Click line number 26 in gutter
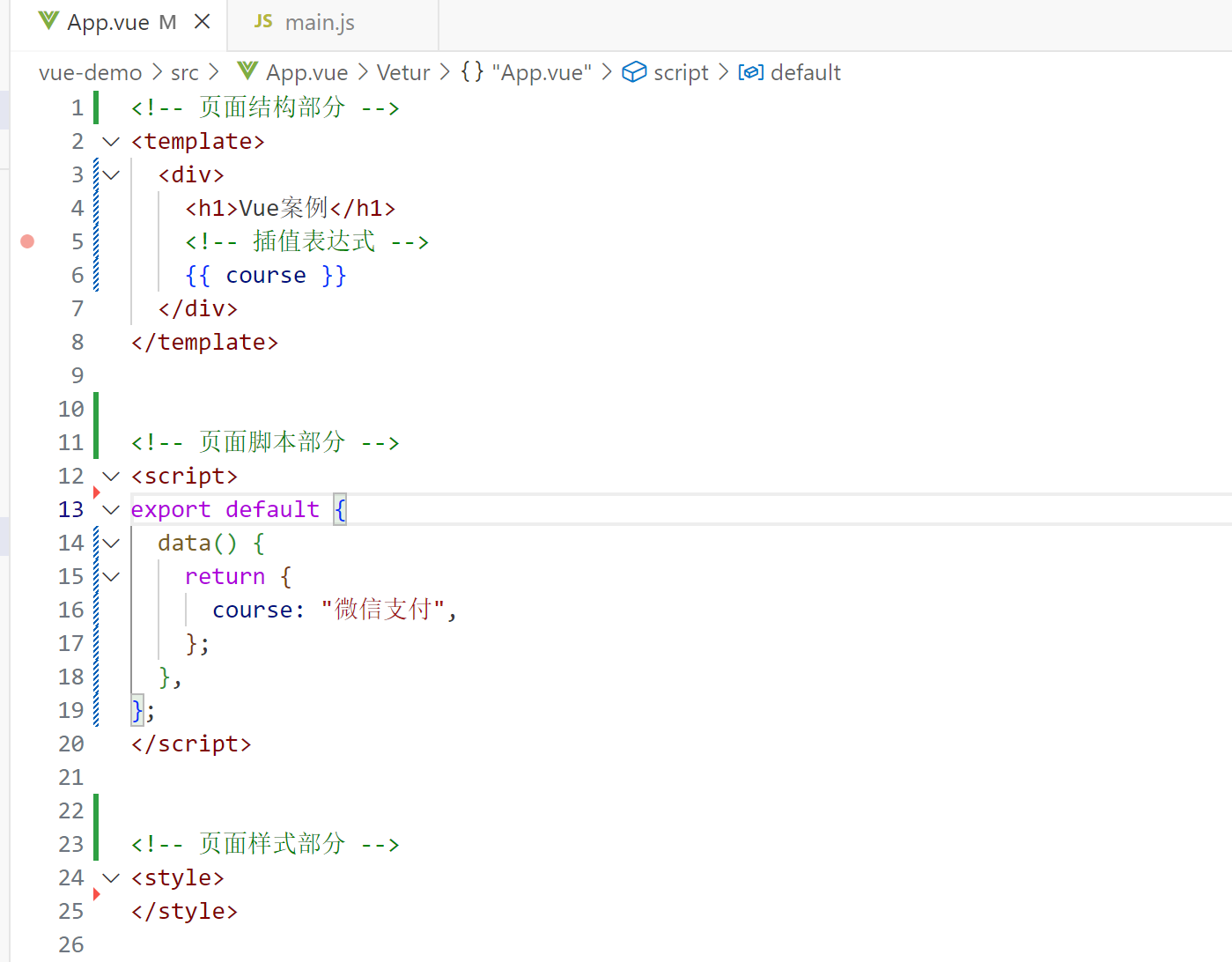The height and width of the screenshot is (962, 1232). point(71,944)
